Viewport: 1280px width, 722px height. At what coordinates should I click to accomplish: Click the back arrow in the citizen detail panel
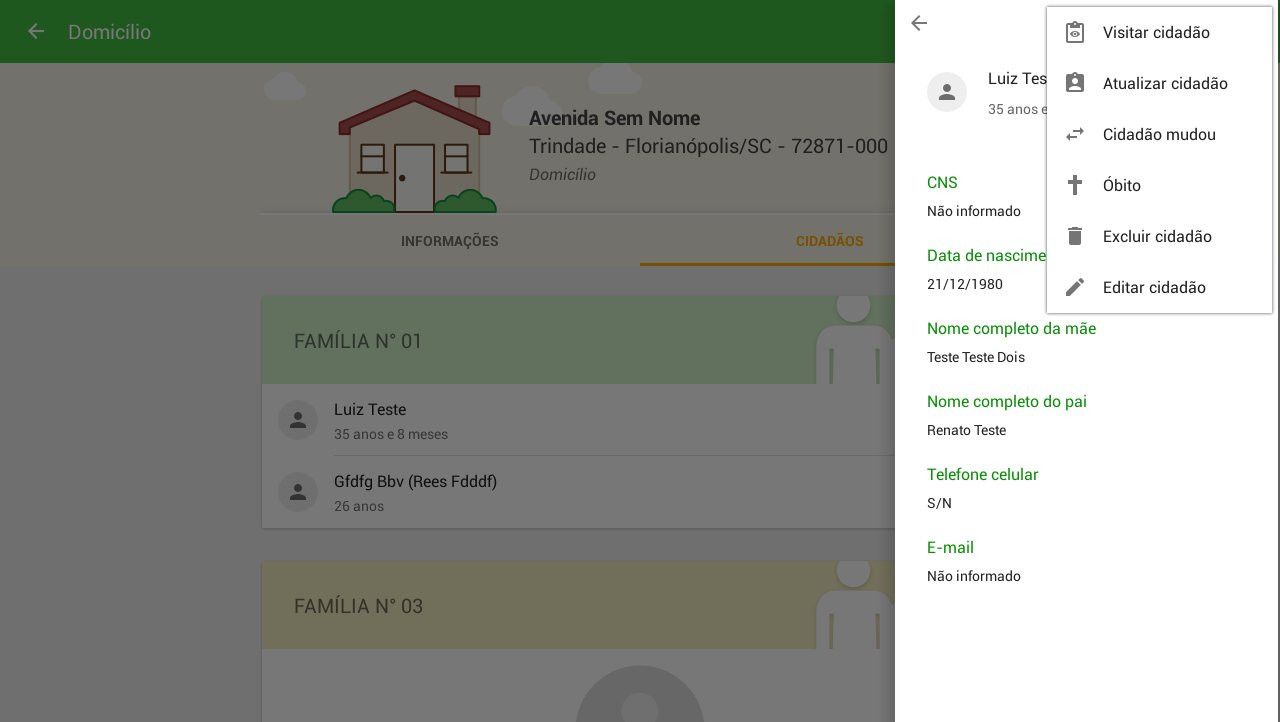[x=919, y=23]
